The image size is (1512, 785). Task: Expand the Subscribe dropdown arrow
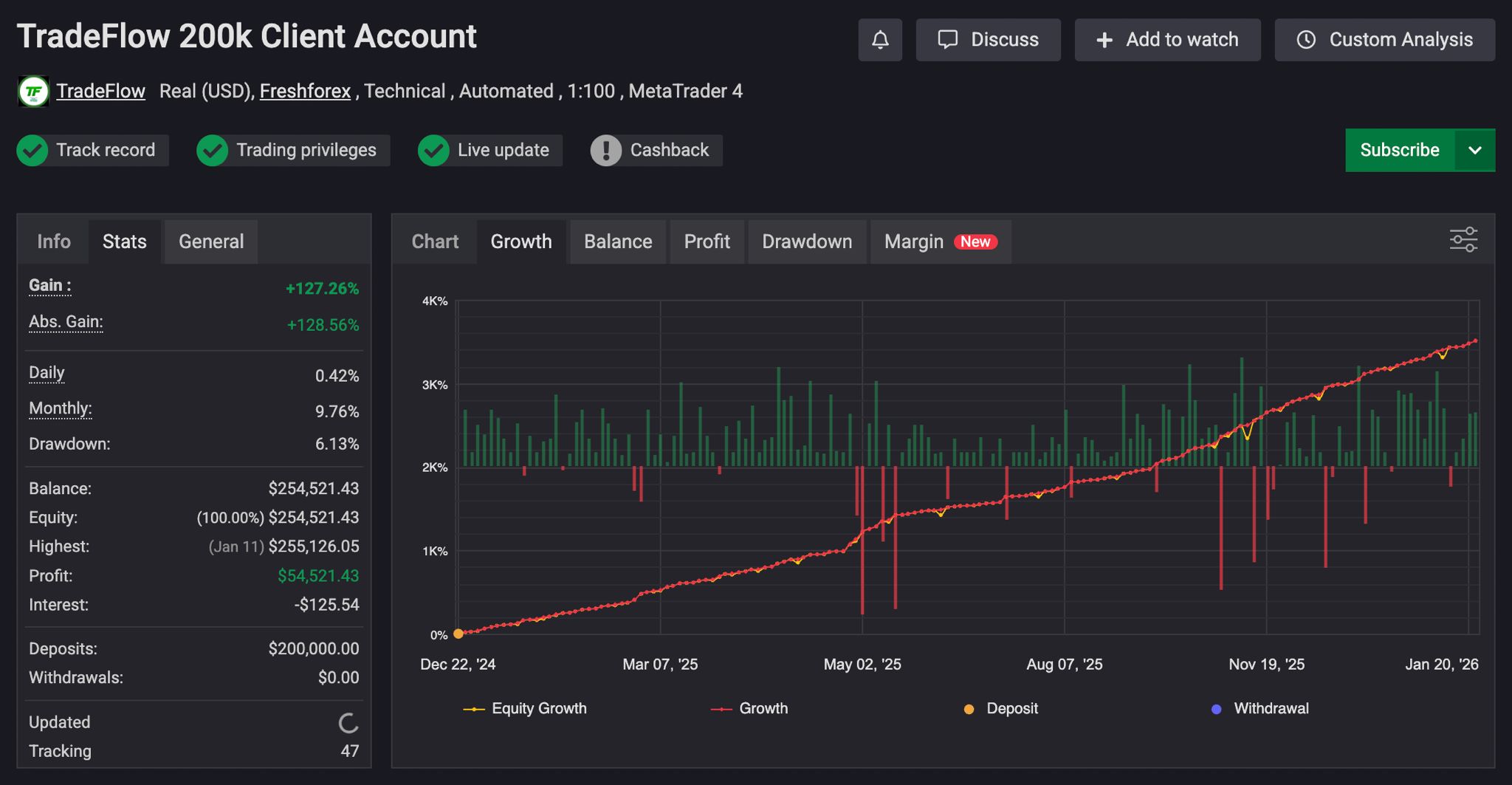click(1474, 151)
